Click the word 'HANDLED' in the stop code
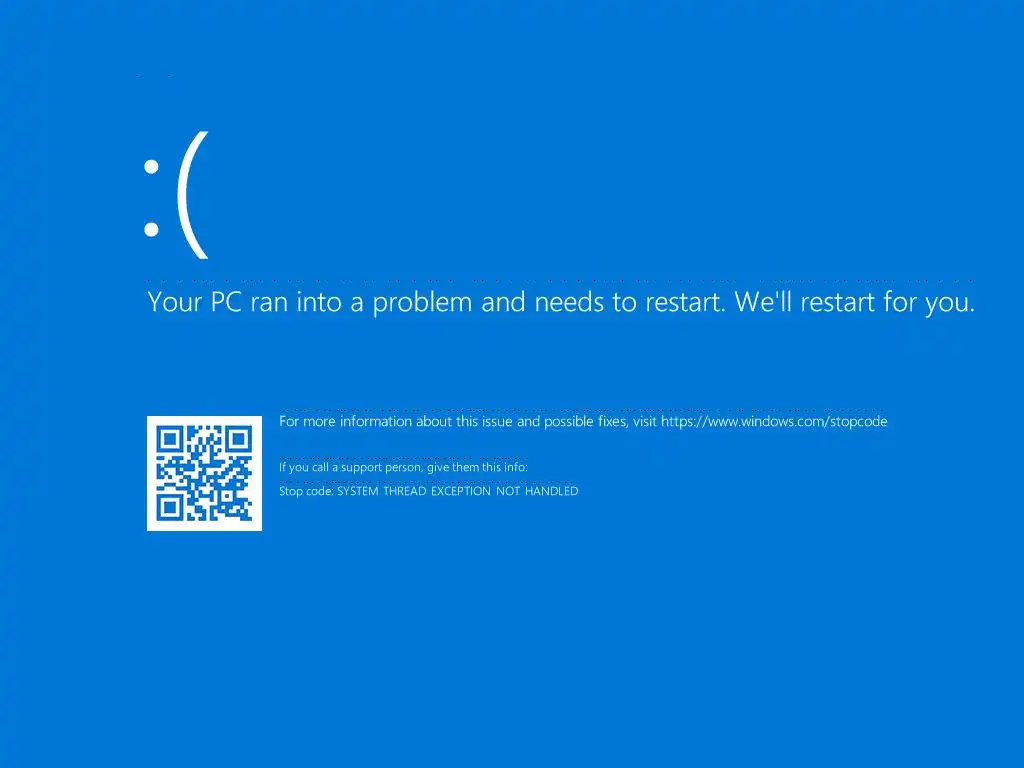Image resolution: width=1024 pixels, height=768 pixels. click(x=552, y=491)
